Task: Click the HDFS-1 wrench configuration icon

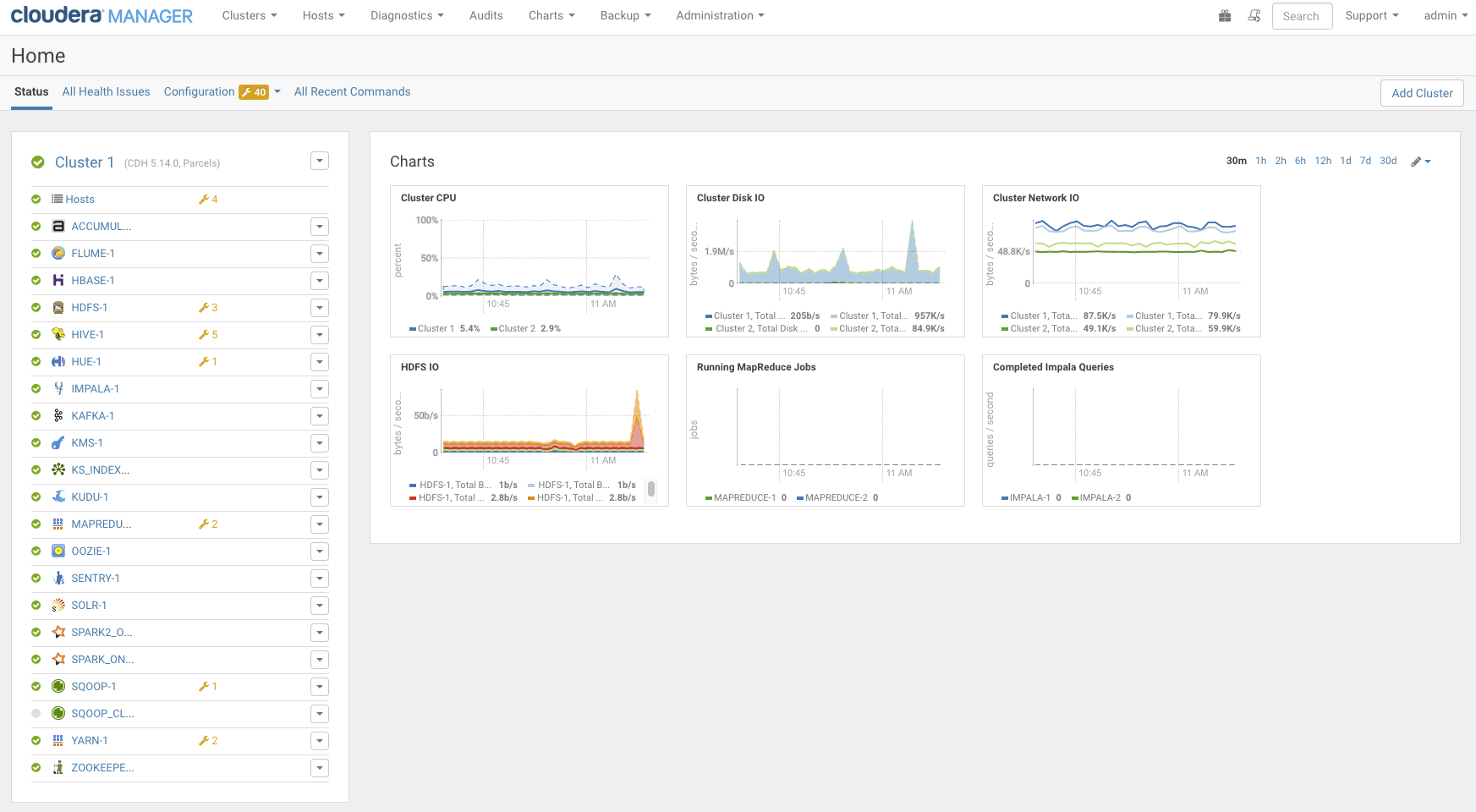Action: click(204, 308)
